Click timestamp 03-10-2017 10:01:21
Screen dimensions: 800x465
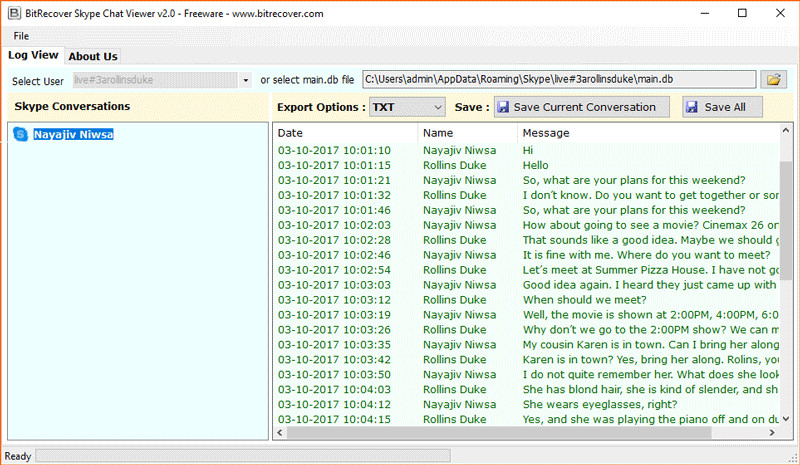pyautogui.click(x=334, y=180)
